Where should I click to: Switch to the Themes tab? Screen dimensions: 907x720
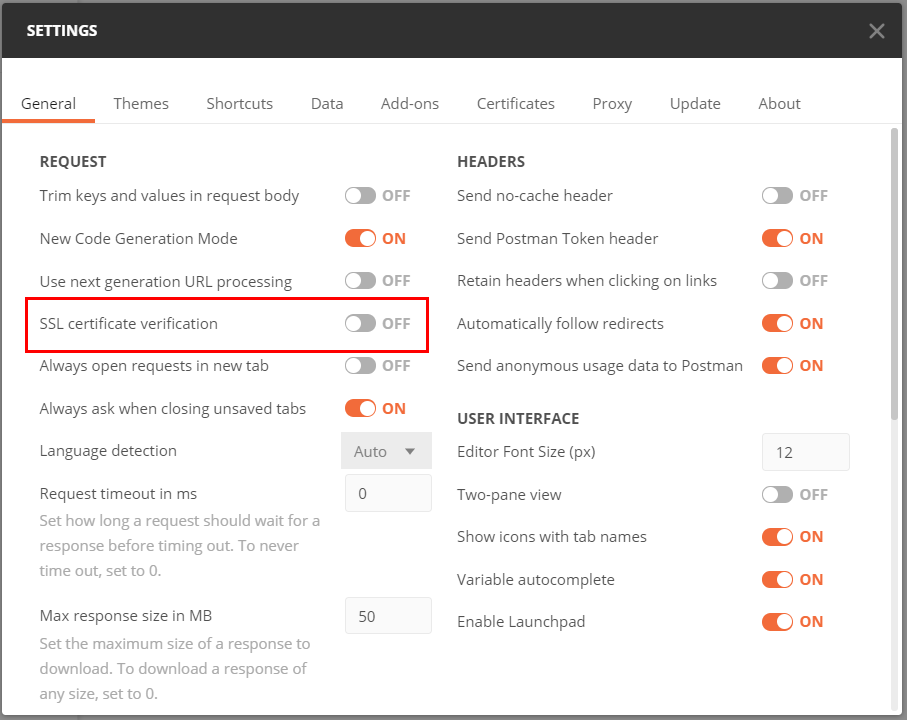141,104
